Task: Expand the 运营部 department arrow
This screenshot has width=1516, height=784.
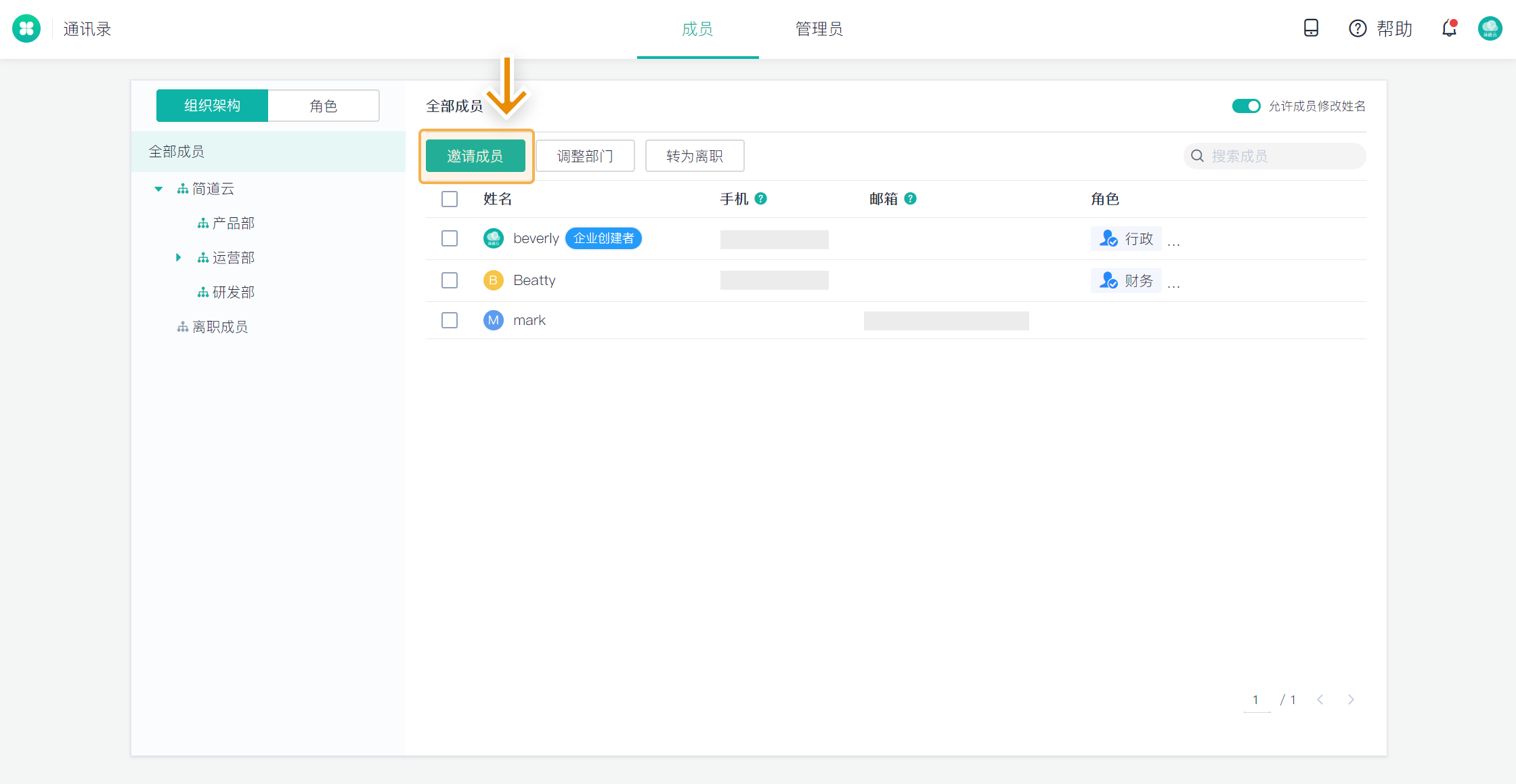Action: [178, 257]
